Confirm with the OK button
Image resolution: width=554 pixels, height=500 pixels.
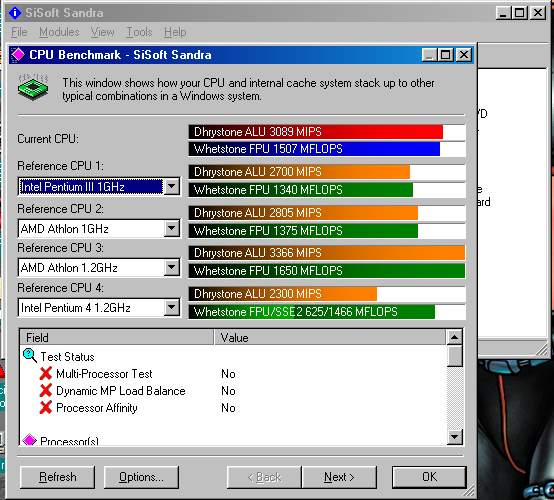click(429, 477)
